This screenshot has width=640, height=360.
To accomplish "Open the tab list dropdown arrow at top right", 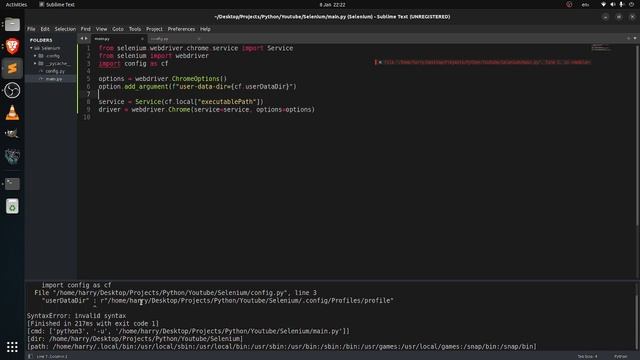I will (635, 38).
